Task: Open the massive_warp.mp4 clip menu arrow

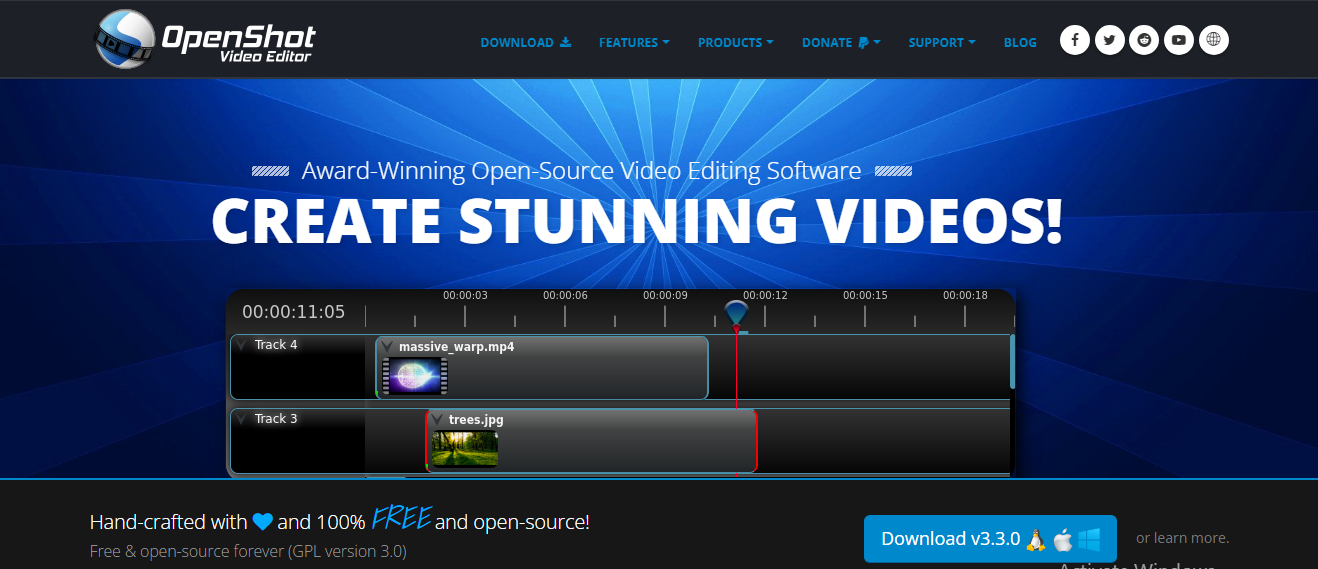Action: [387, 347]
